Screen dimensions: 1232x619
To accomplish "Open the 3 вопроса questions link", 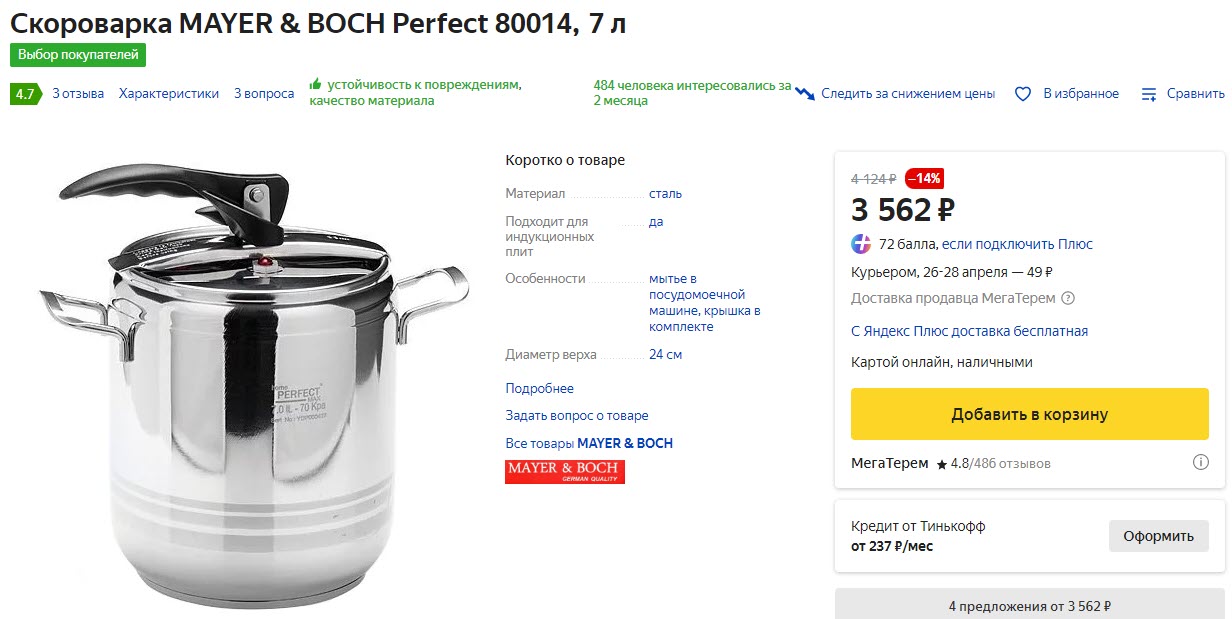I will coord(264,94).
